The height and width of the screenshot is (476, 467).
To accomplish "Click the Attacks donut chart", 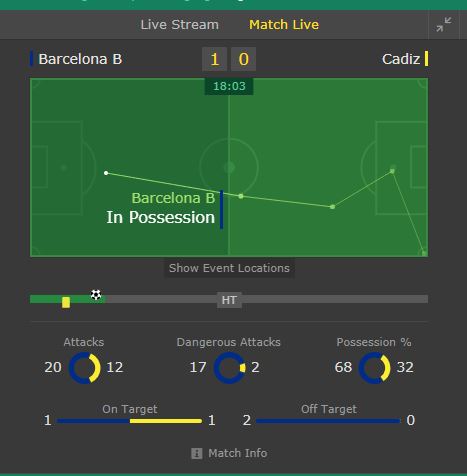I will tap(85, 368).
